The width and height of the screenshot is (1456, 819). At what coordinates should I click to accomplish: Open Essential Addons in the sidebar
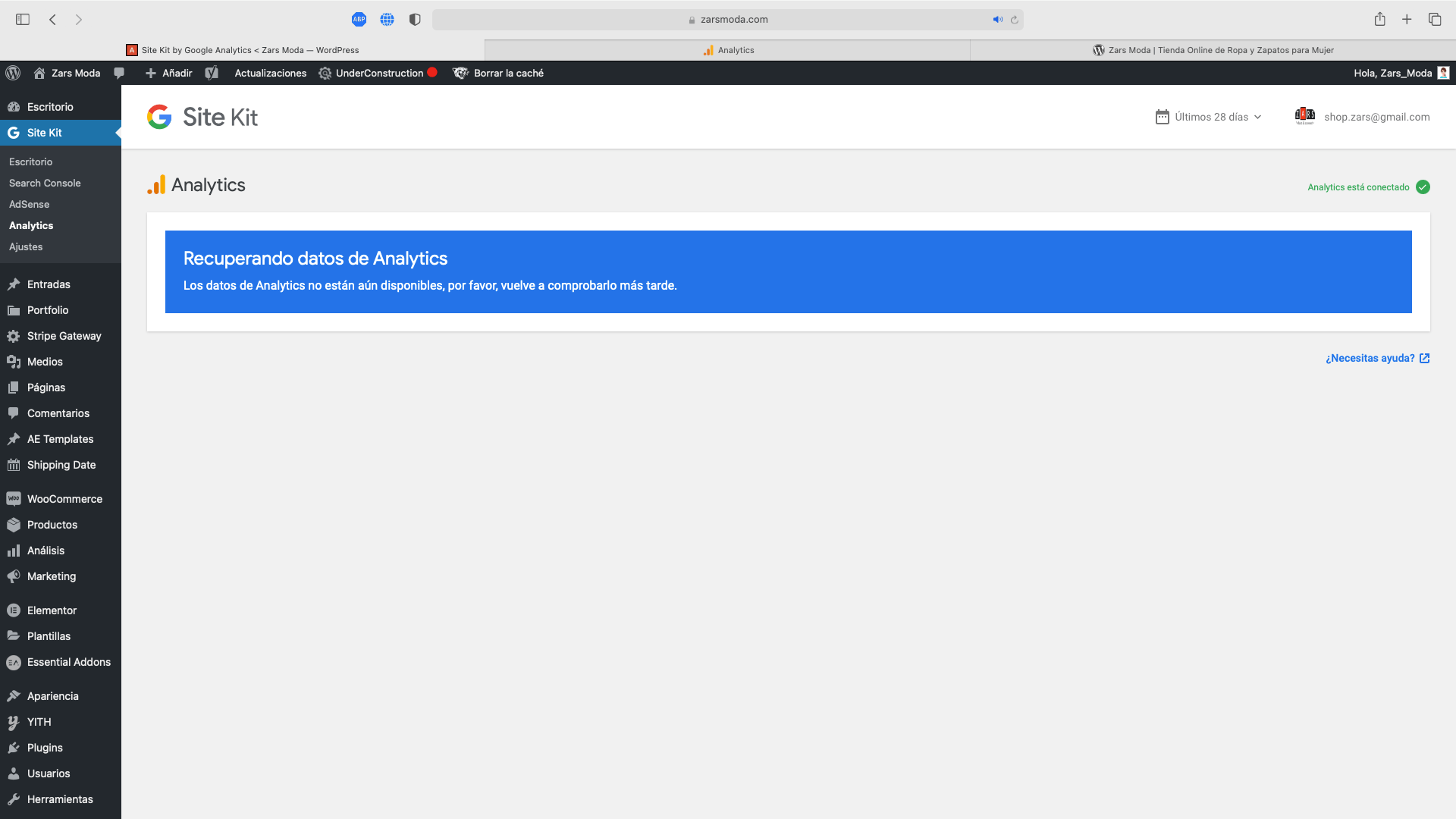click(x=61, y=662)
